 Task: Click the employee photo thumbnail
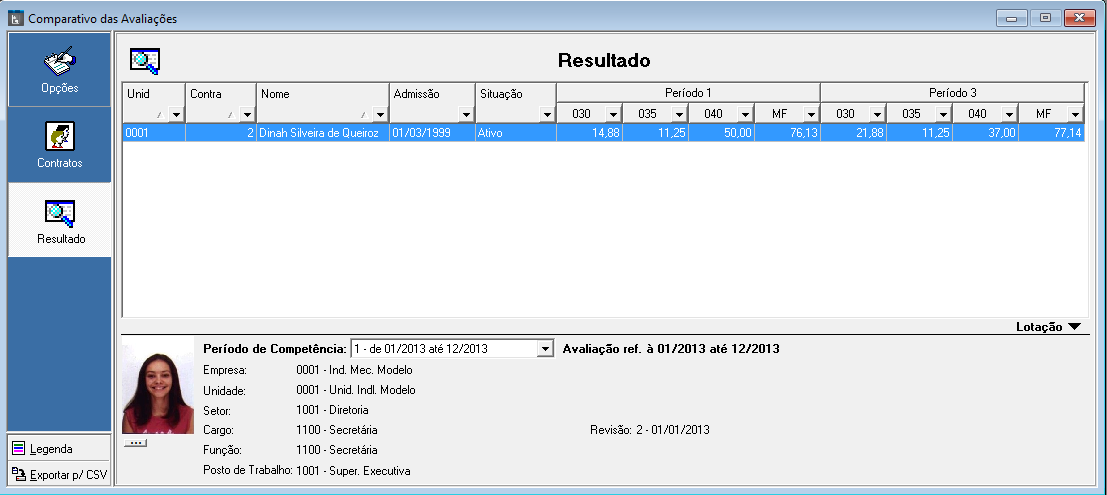tap(157, 386)
